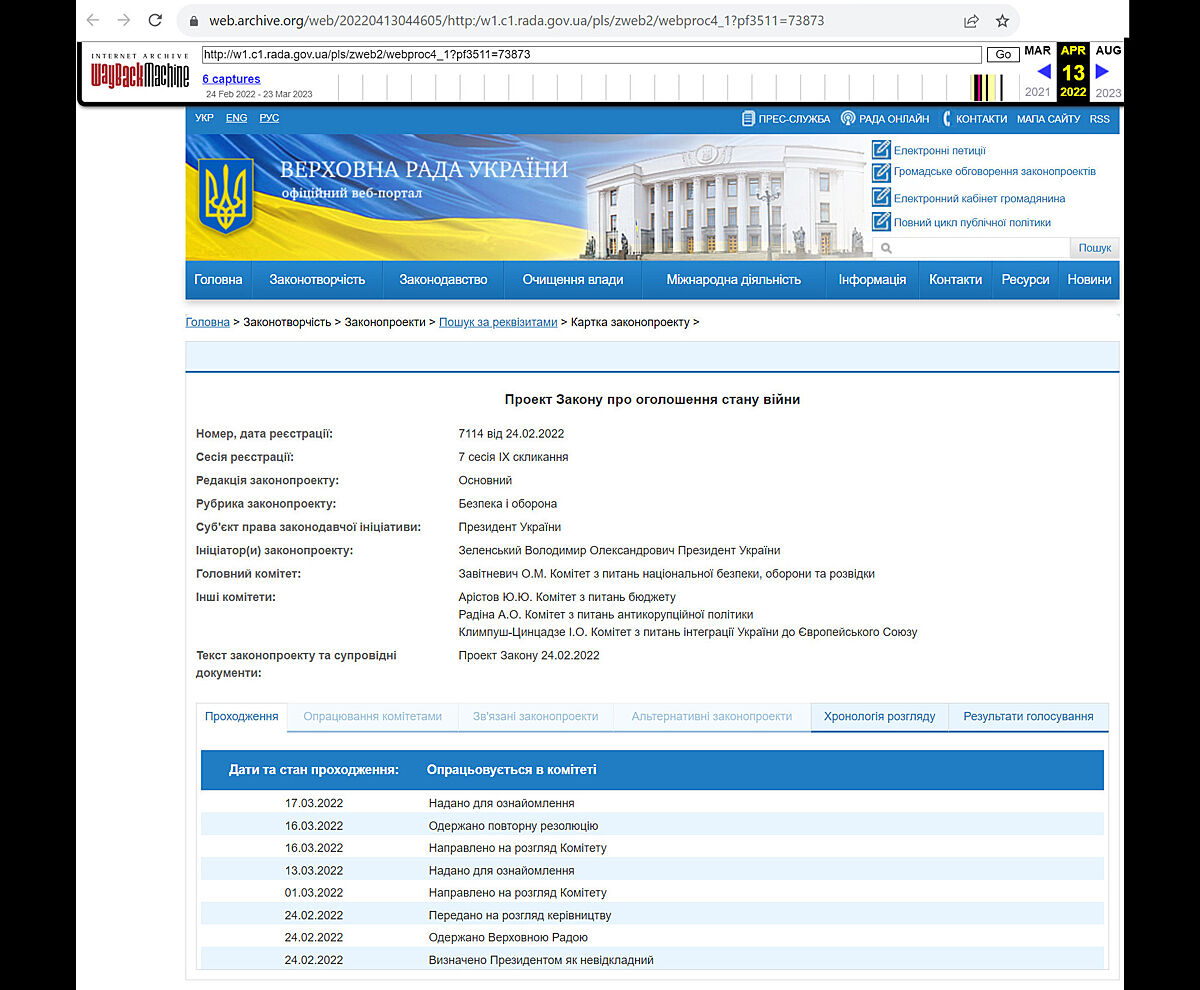Click Пошук за реквізитами breadcrumb link
Viewport: 1200px width, 990px height.
pos(498,322)
